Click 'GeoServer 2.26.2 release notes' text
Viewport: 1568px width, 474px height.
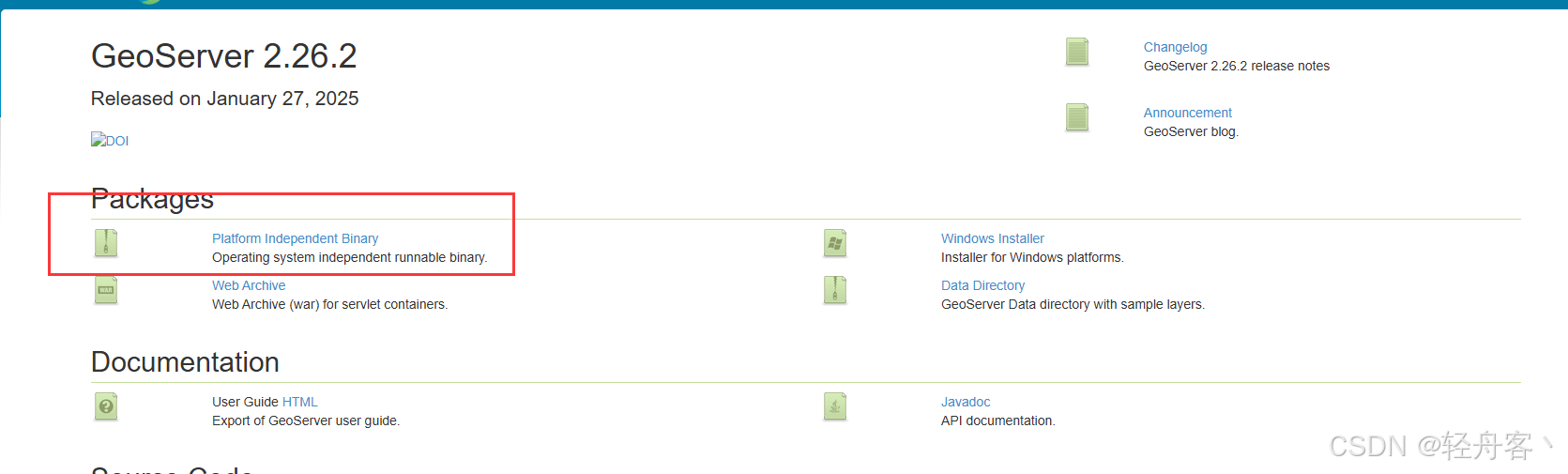(x=1237, y=66)
